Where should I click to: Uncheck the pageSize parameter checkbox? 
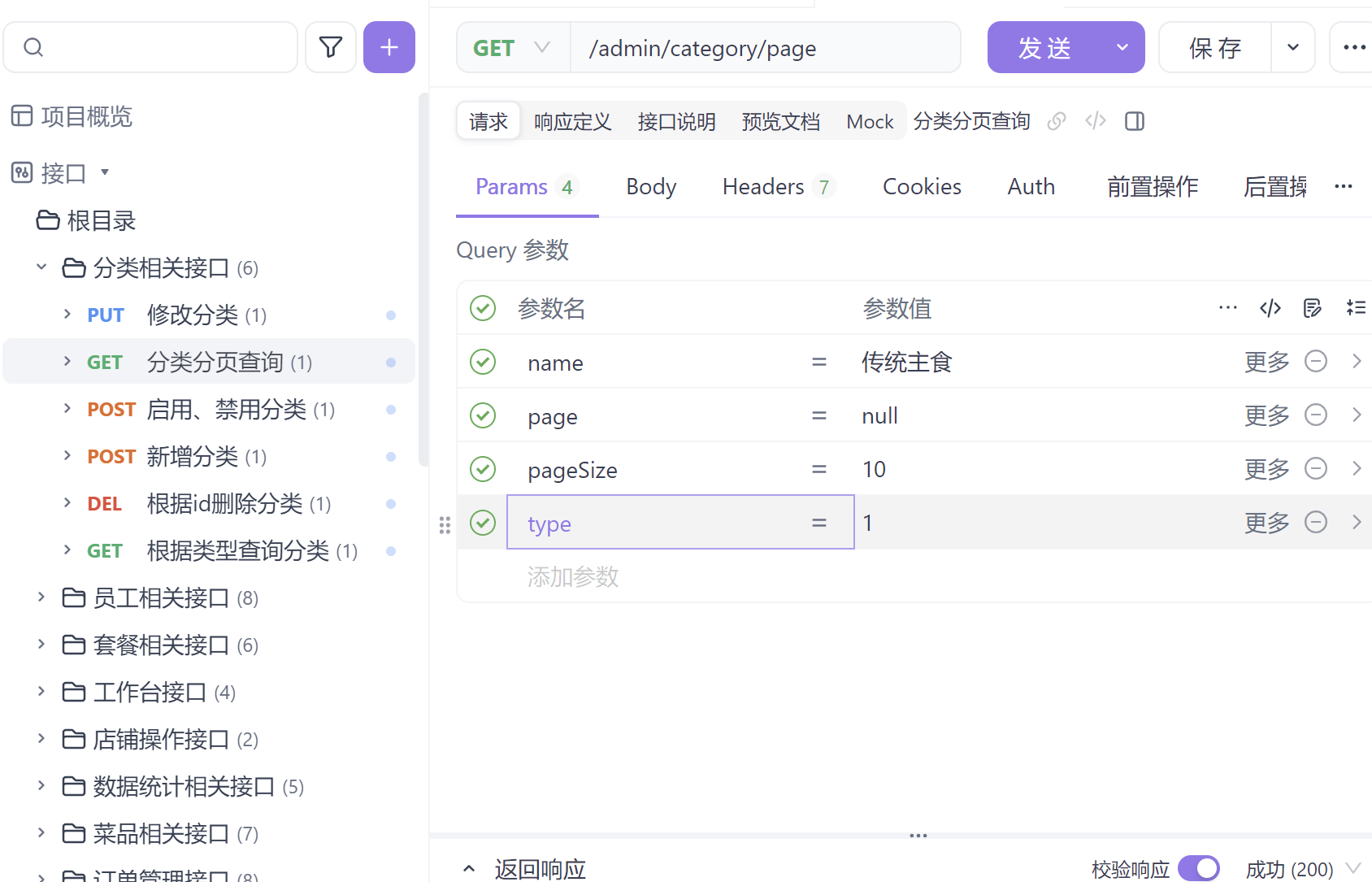pos(483,469)
